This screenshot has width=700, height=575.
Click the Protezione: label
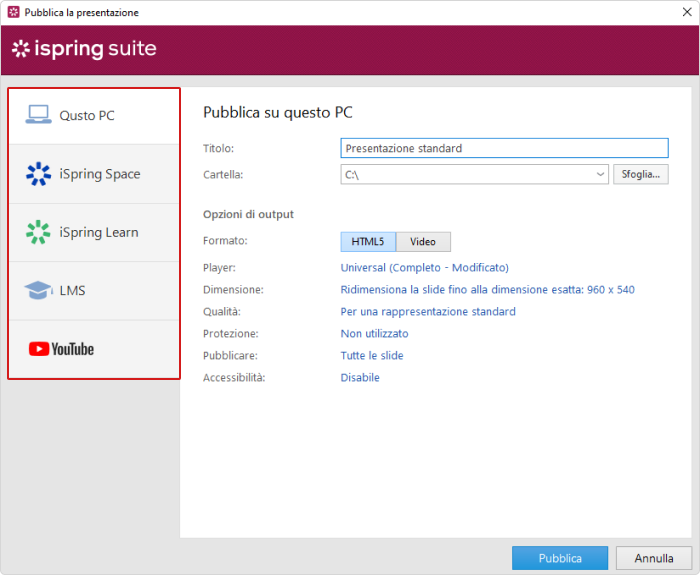click(230, 333)
